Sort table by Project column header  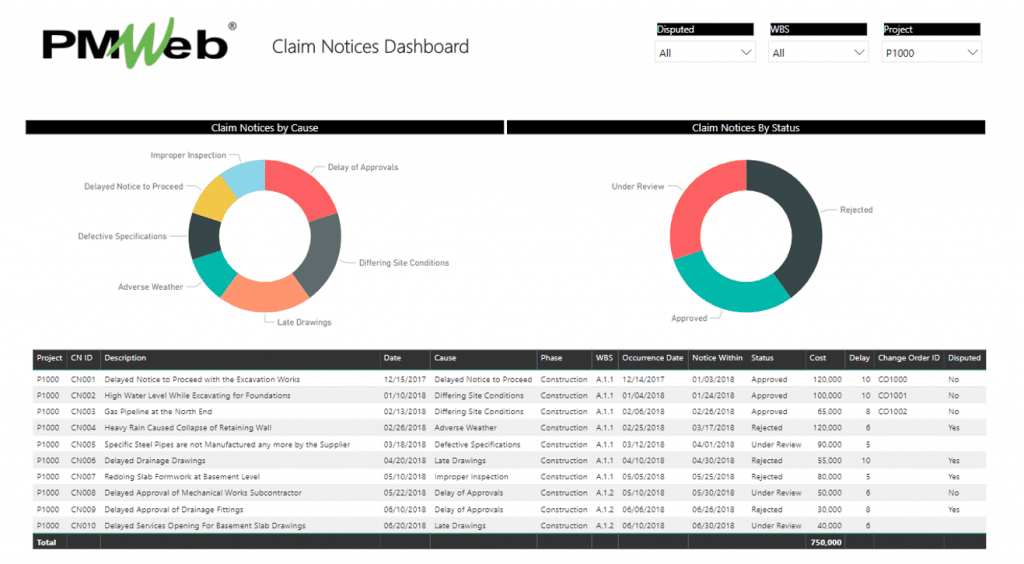49,358
